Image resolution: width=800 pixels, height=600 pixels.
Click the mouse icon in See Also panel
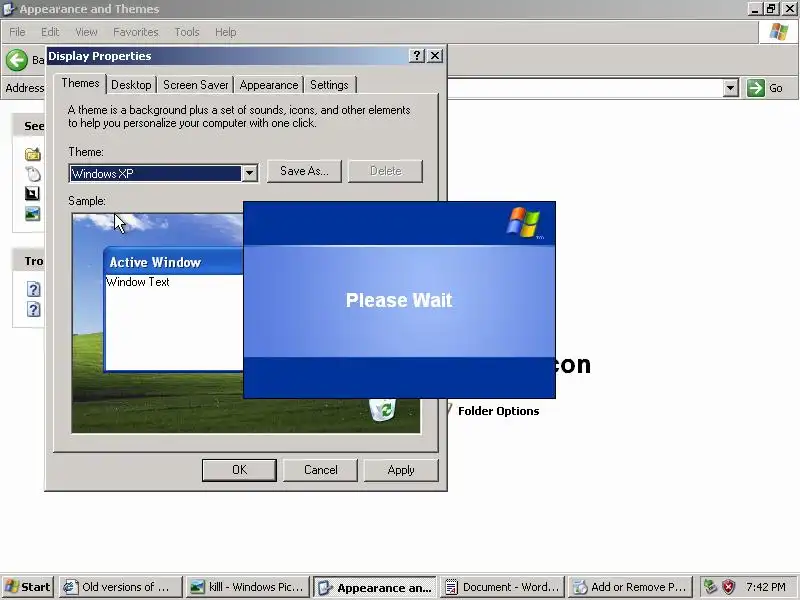(x=33, y=174)
